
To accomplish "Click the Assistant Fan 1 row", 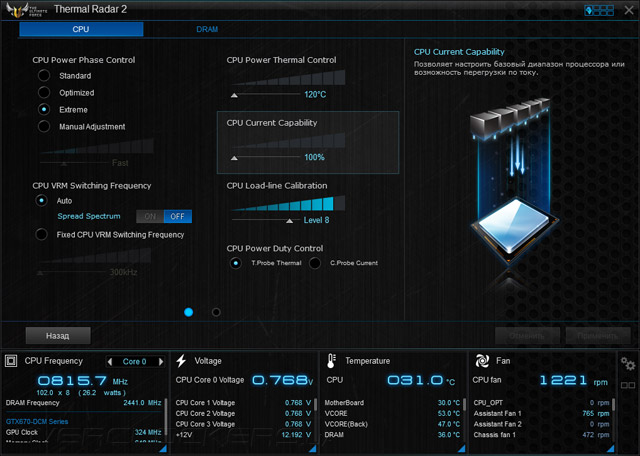I will point(541,414).
